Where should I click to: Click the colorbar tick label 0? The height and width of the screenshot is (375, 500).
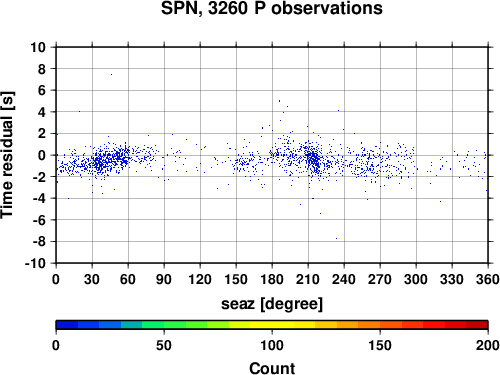(x=56, y=345)
